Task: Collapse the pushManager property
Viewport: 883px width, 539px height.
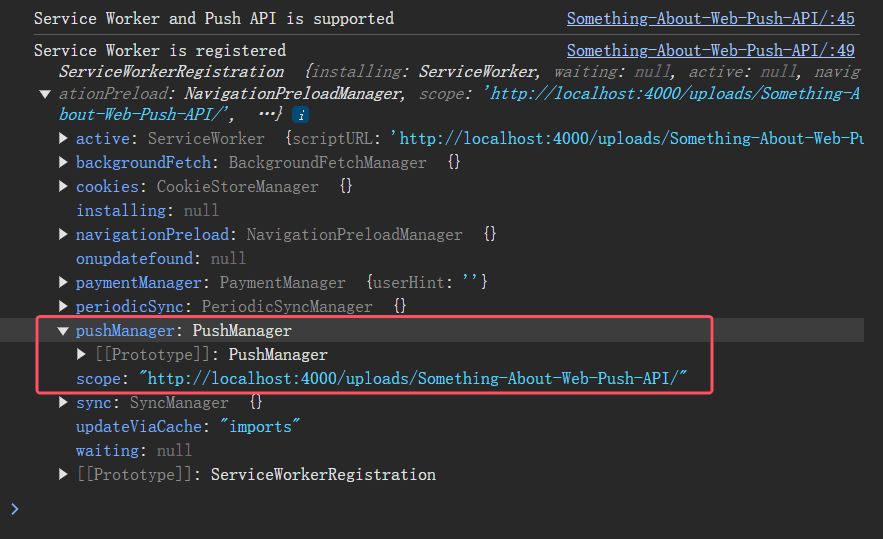Action: coord(63,331)
